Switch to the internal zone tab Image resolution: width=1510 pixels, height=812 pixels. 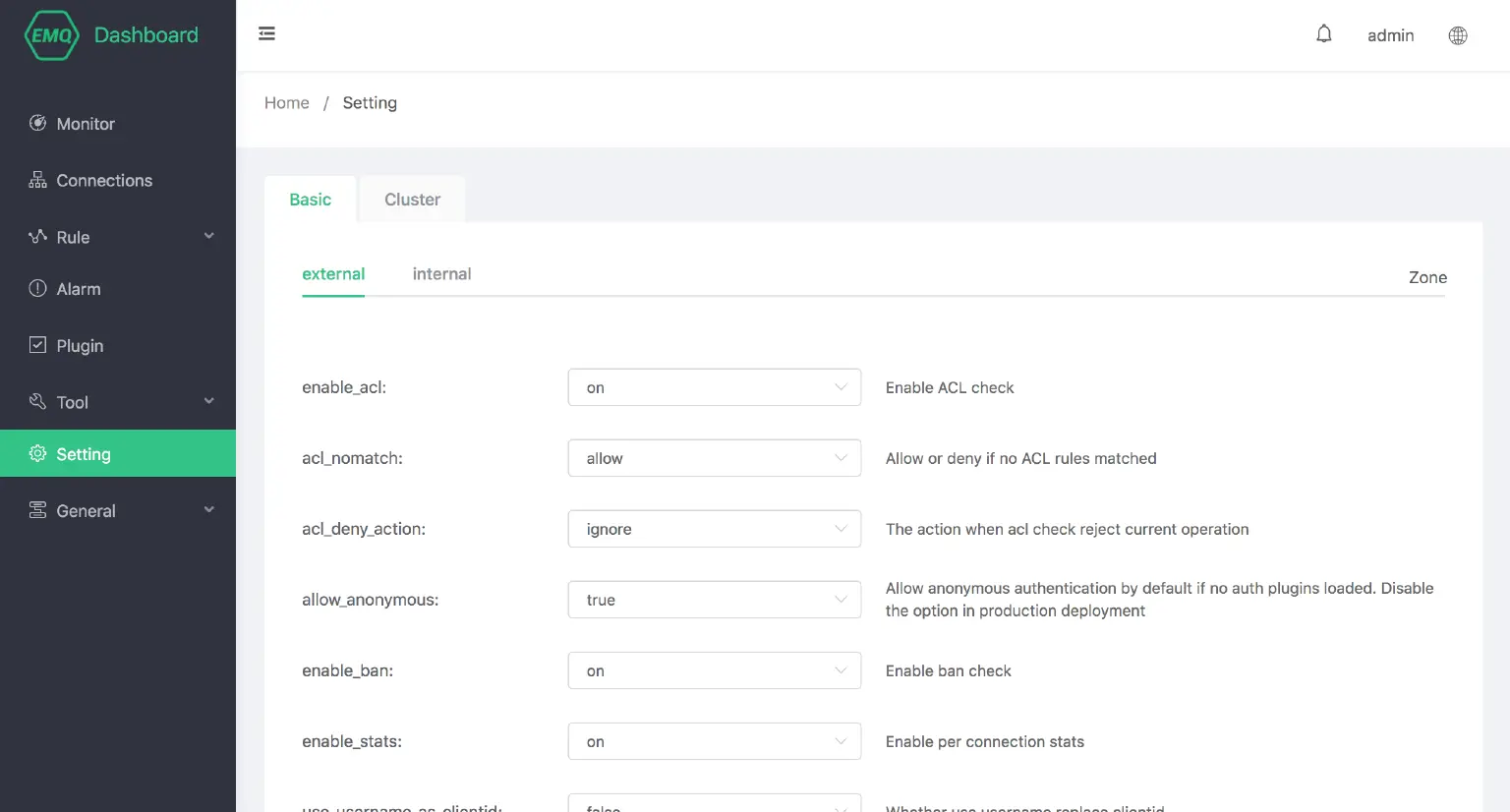point(441,274)
